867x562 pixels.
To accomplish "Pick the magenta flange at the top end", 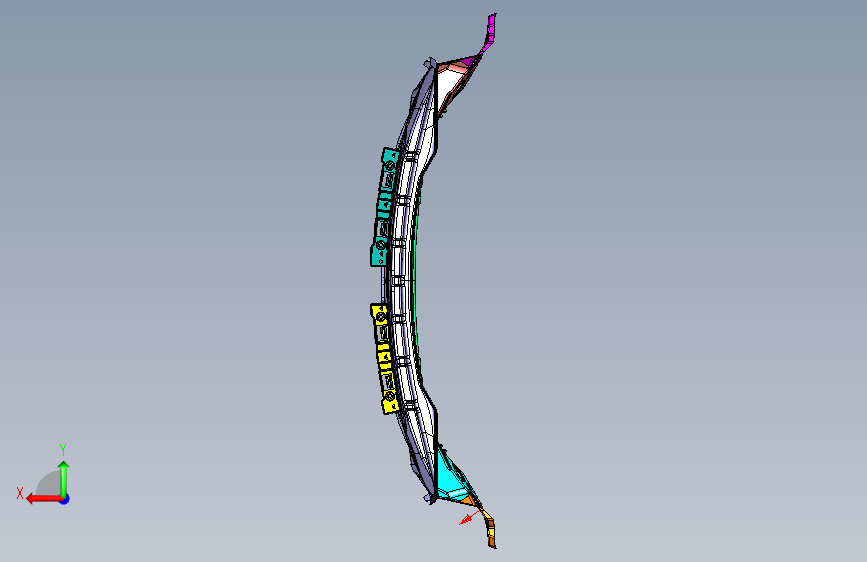I will coord(489,33).
